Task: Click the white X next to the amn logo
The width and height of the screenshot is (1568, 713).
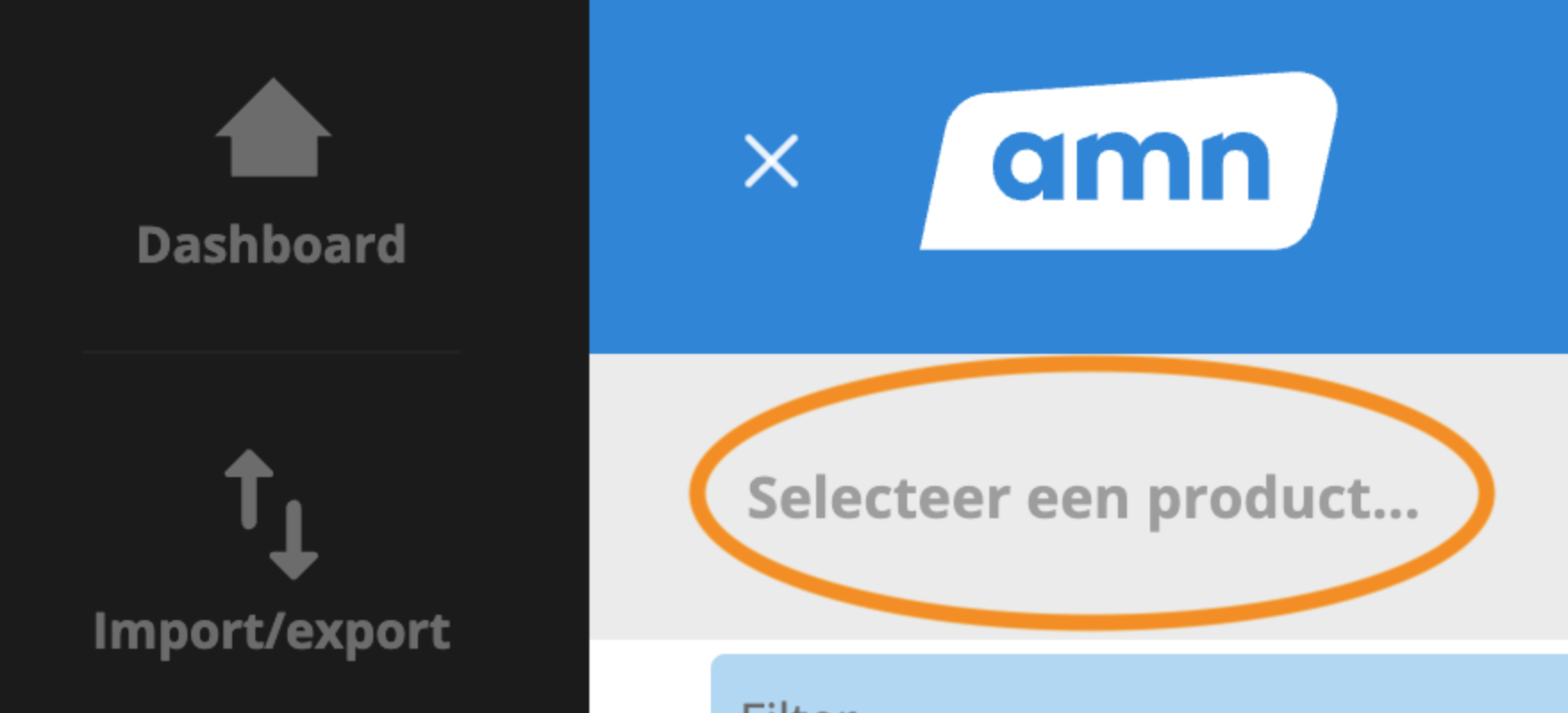Action: pos(771,162)
